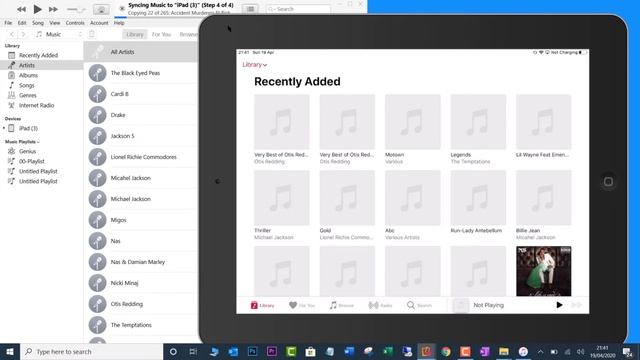Click the iTunes forward navigation arrow
The image size is (640, 360).
pos(23,34)
